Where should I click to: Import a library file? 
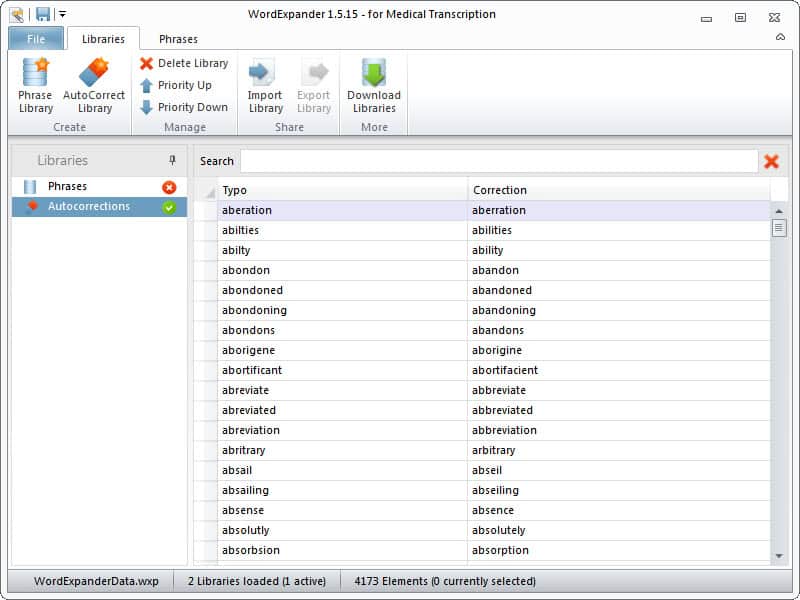coord(263,85)
